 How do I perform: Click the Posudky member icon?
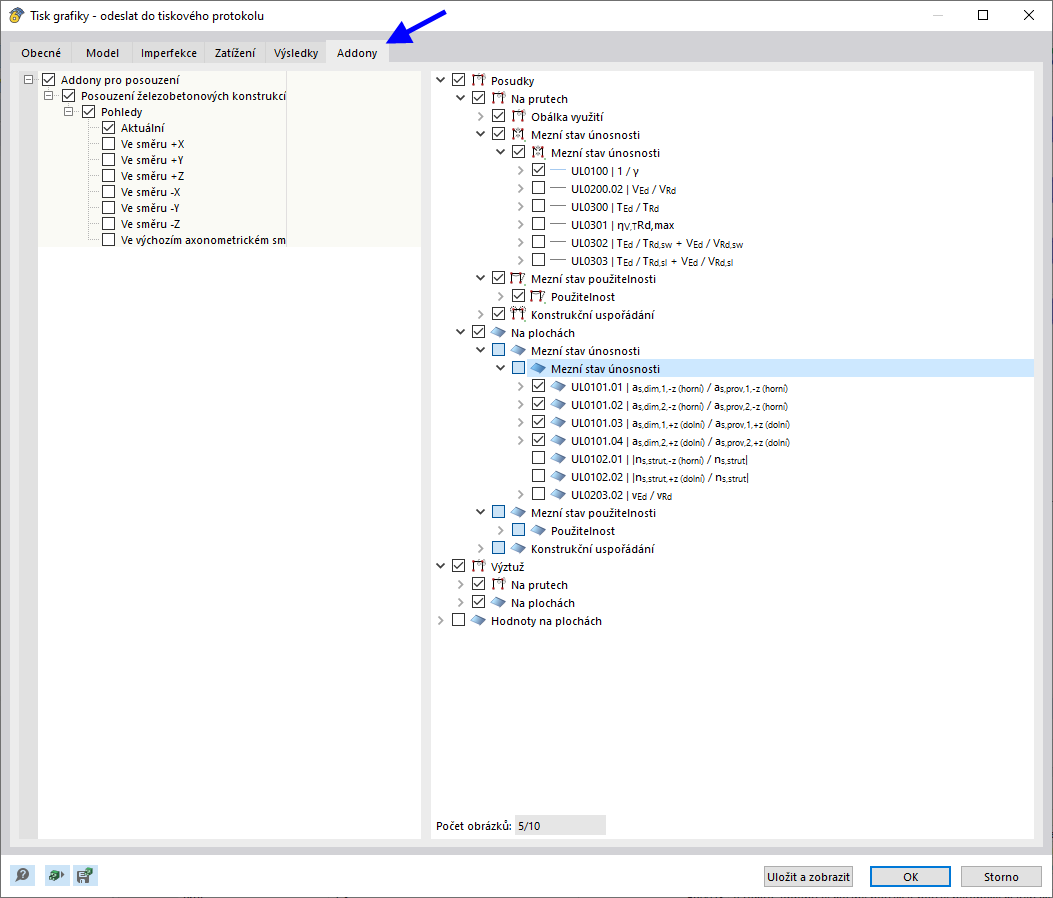pos(478,81)
